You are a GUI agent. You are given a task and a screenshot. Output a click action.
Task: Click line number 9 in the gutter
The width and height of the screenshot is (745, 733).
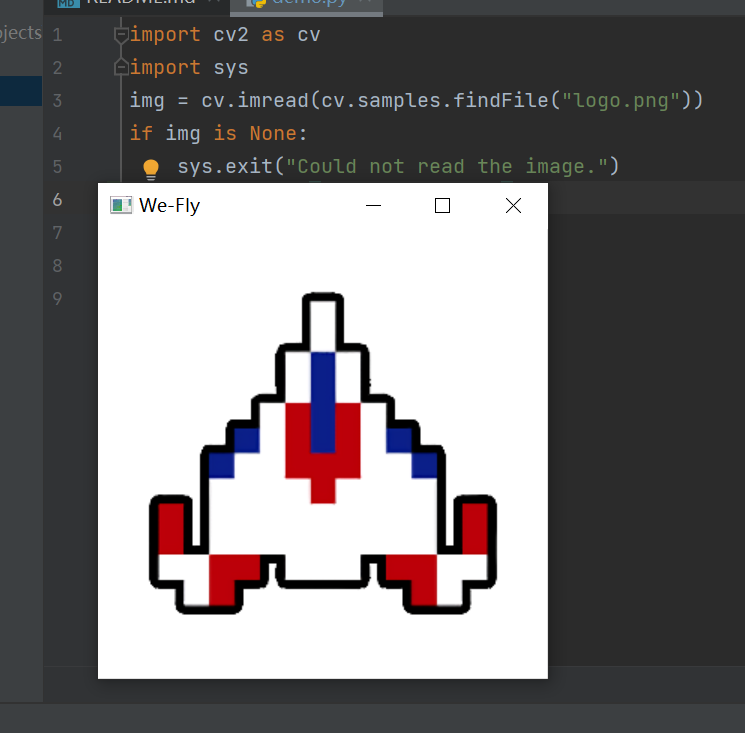[x=56, y=298]
